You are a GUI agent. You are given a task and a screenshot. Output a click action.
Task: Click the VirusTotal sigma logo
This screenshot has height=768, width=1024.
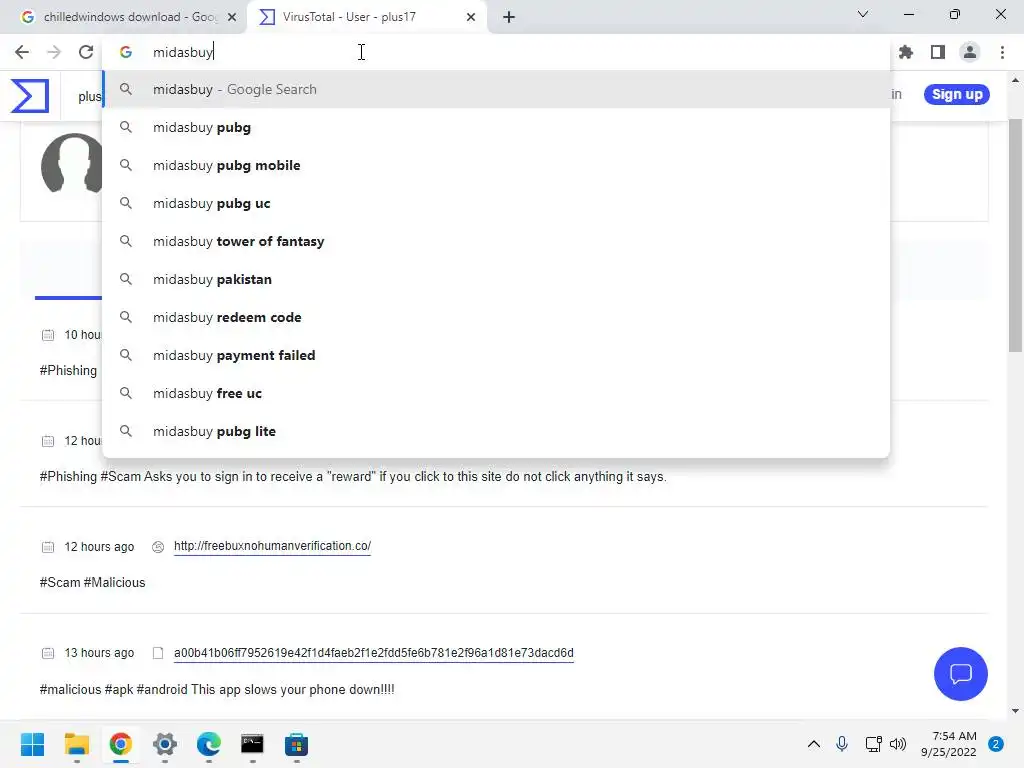pyautogui.click(x=30, y=96)
